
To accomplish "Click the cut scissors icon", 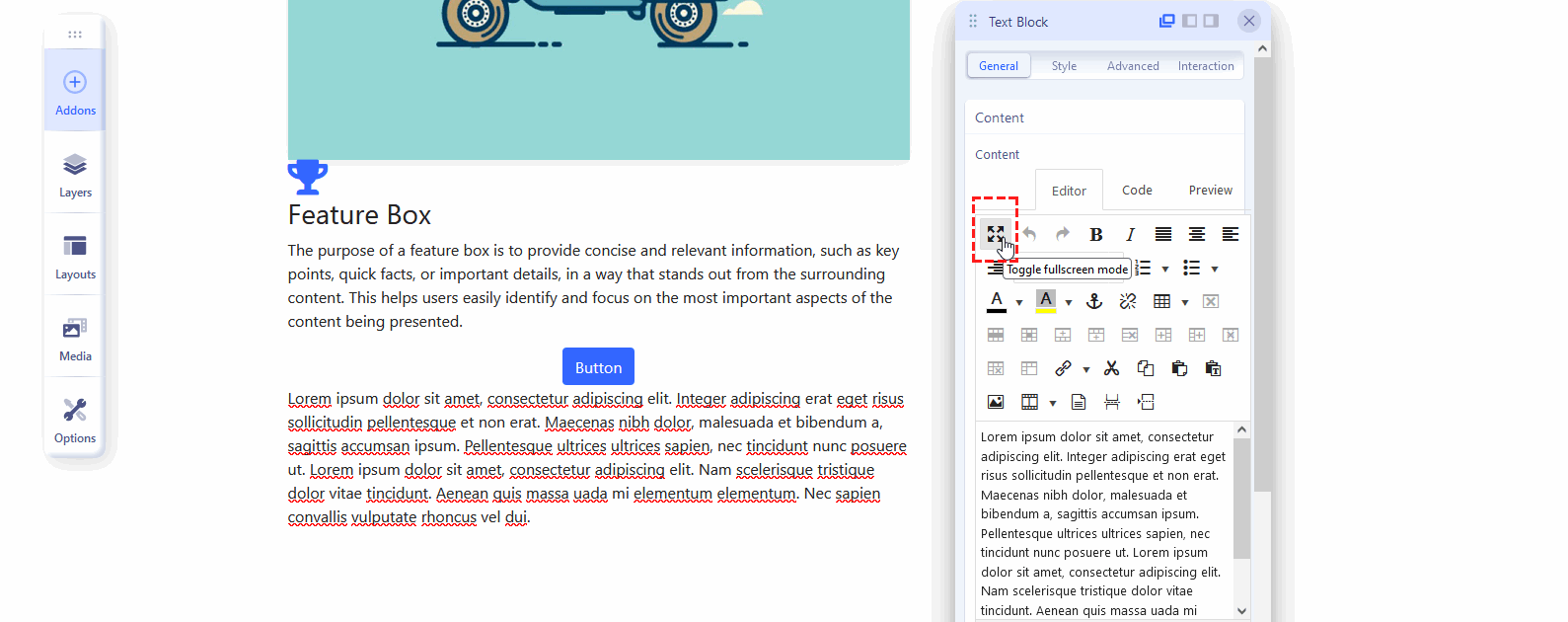I will pyautogui.click(x=1112, y=368).
